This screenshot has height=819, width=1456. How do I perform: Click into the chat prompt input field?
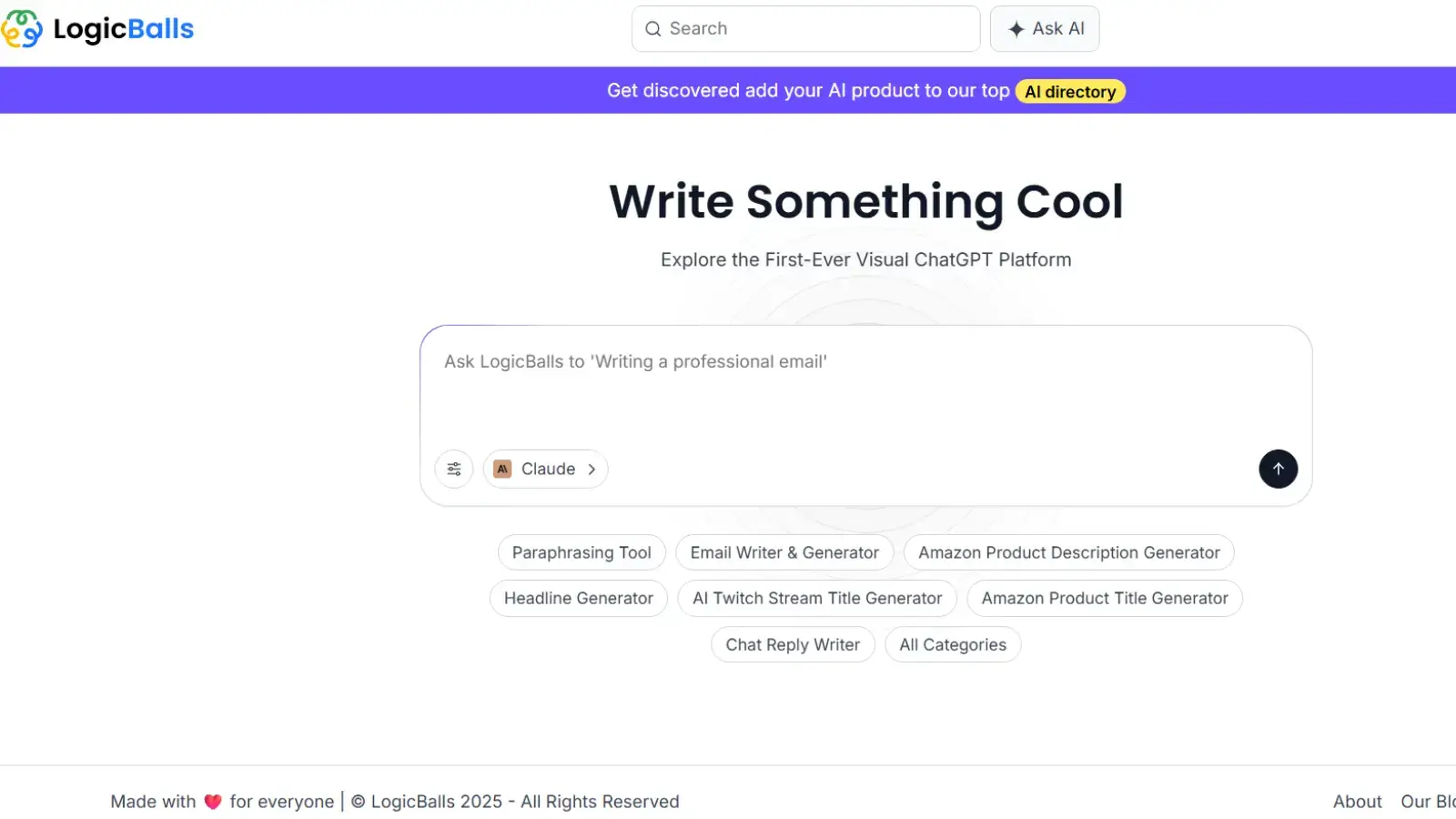(x=864, y=382)
